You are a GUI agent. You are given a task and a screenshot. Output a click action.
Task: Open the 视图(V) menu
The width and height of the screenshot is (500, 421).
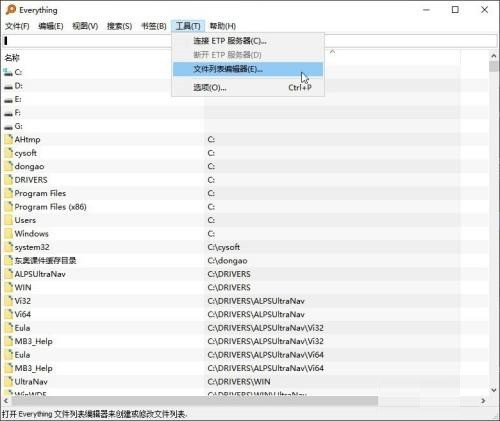pos(85,26)
